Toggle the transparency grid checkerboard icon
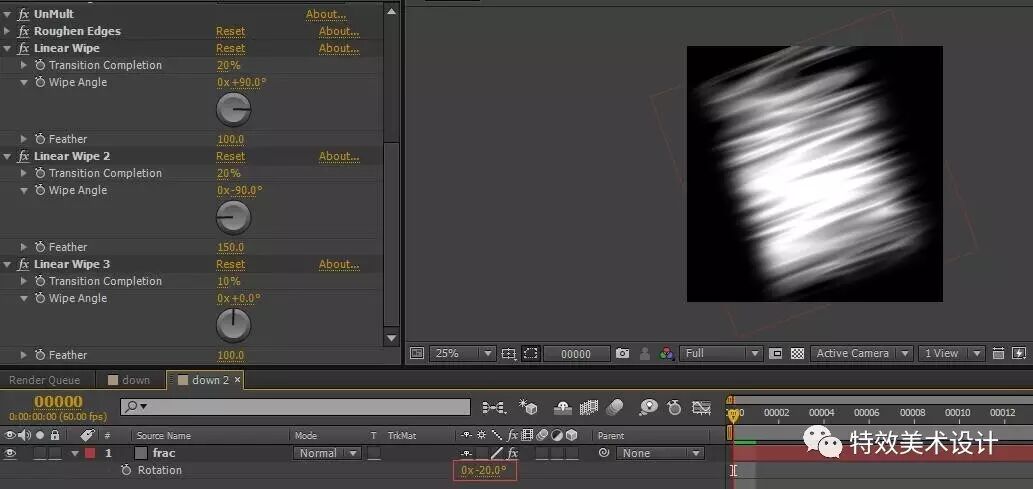This screenshot has width=1033, height=489. click(x=797, y=353)
